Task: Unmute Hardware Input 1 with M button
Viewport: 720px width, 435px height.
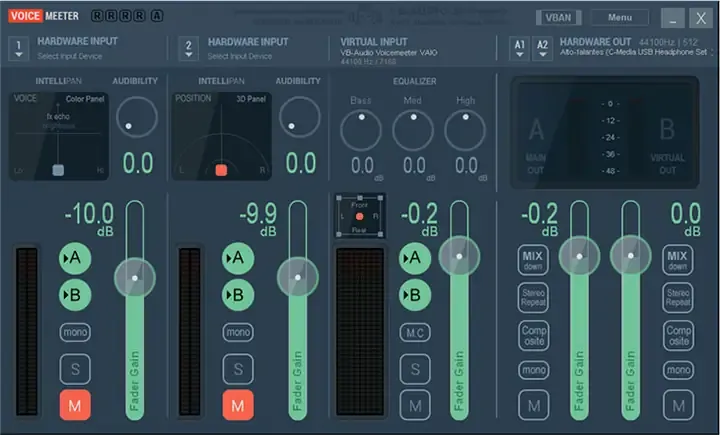Action: coord(75,405)
